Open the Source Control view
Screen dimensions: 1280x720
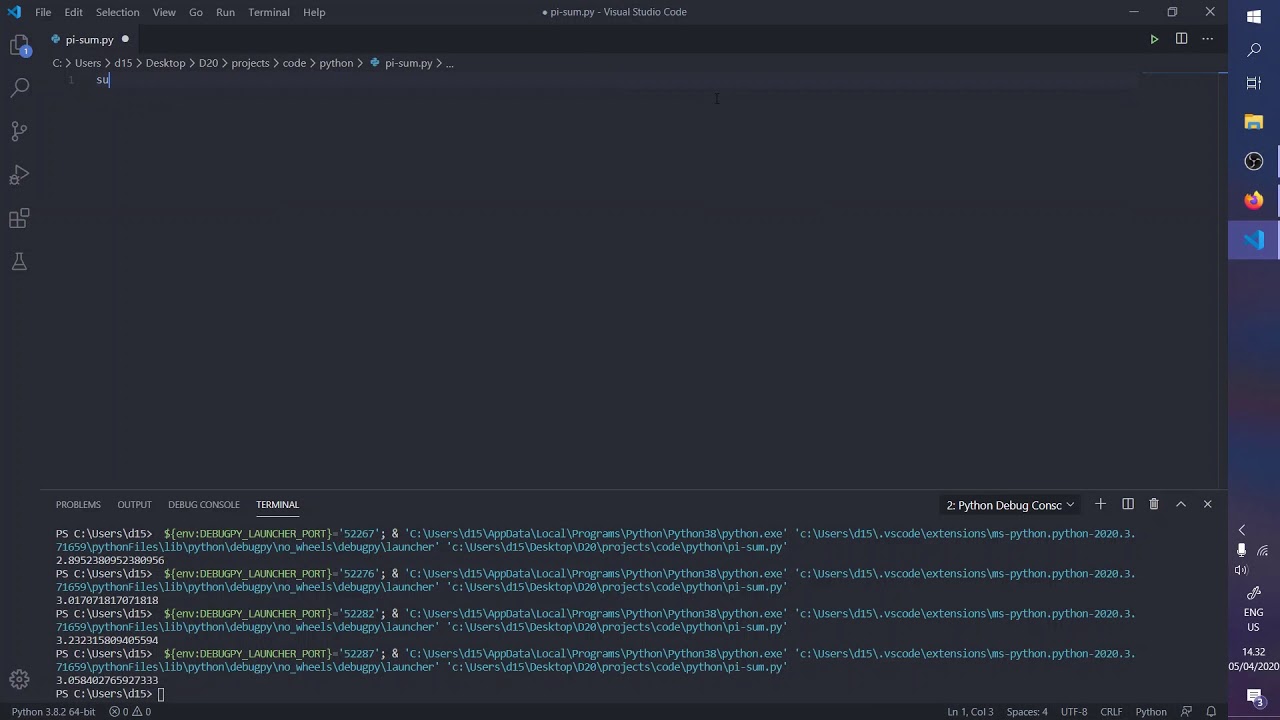click(x=19, y=131)
